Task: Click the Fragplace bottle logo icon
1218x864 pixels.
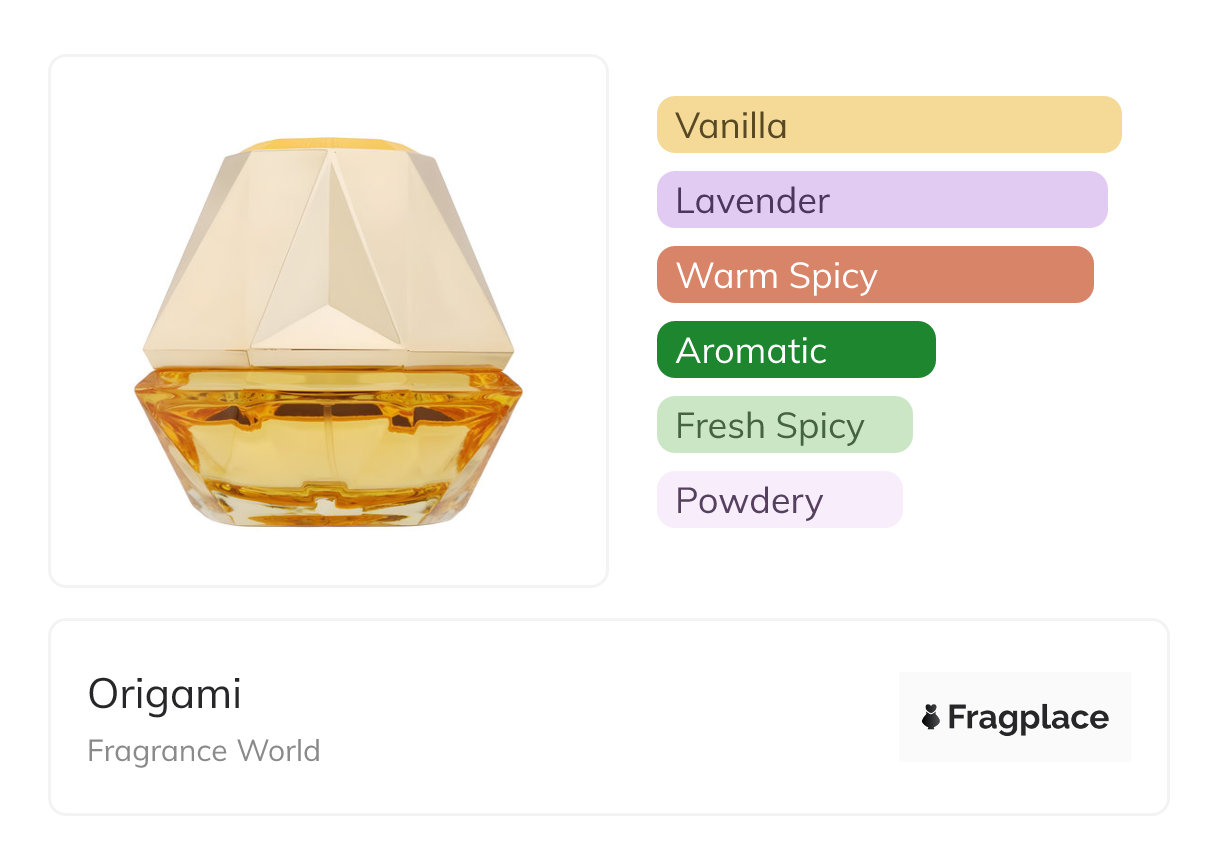Action: coord(931,717)
